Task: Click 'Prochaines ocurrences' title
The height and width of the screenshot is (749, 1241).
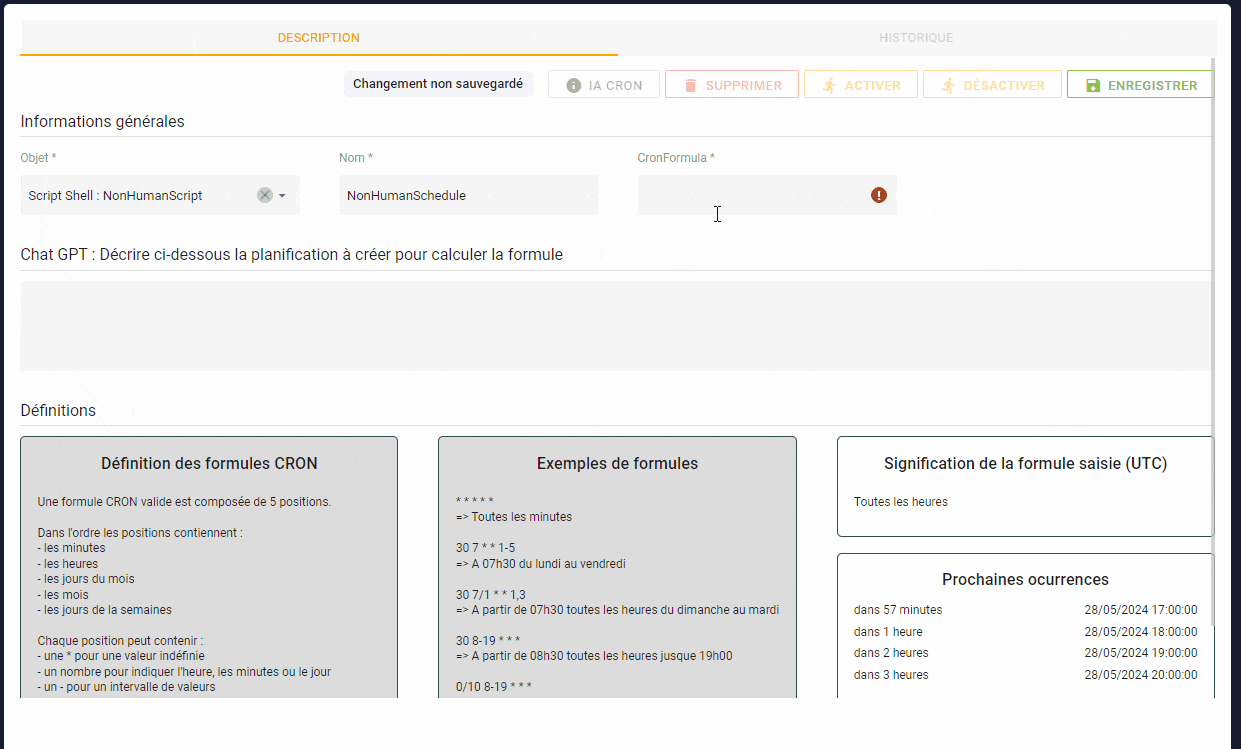Action: coord(1025,579)
